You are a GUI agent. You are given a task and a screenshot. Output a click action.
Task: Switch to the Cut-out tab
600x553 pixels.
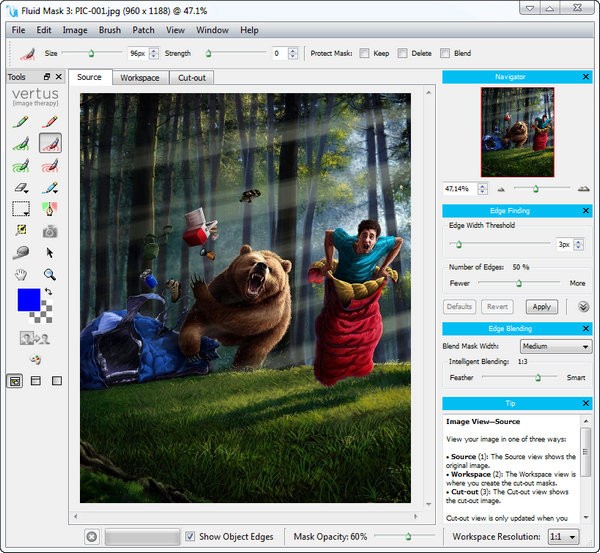pos(192,78)
